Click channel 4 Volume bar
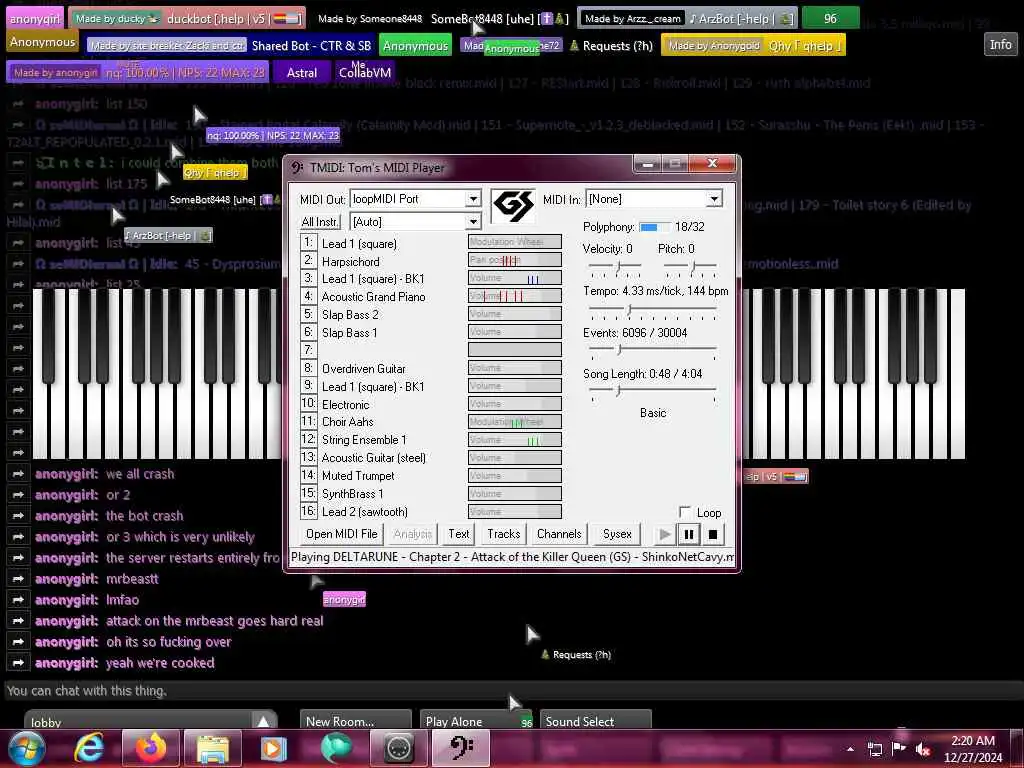1024x768 pixels. pos(515,296)
